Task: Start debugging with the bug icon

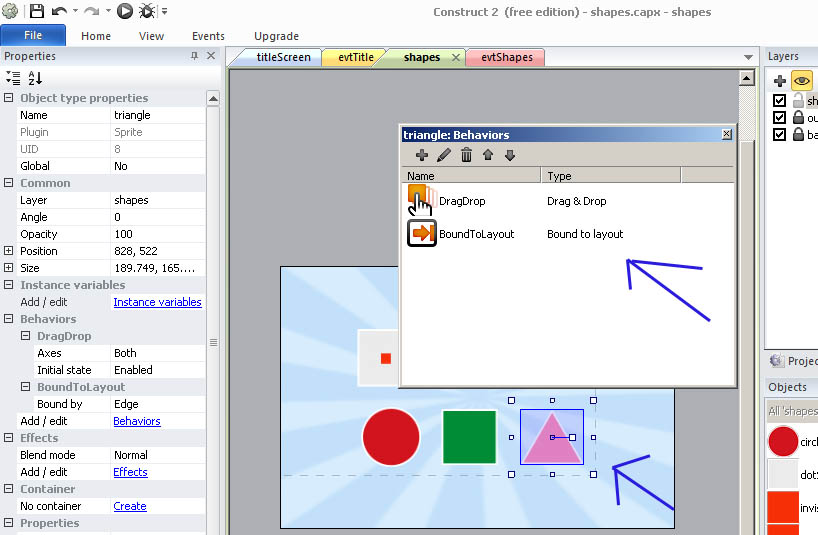Action: [146, 11]
